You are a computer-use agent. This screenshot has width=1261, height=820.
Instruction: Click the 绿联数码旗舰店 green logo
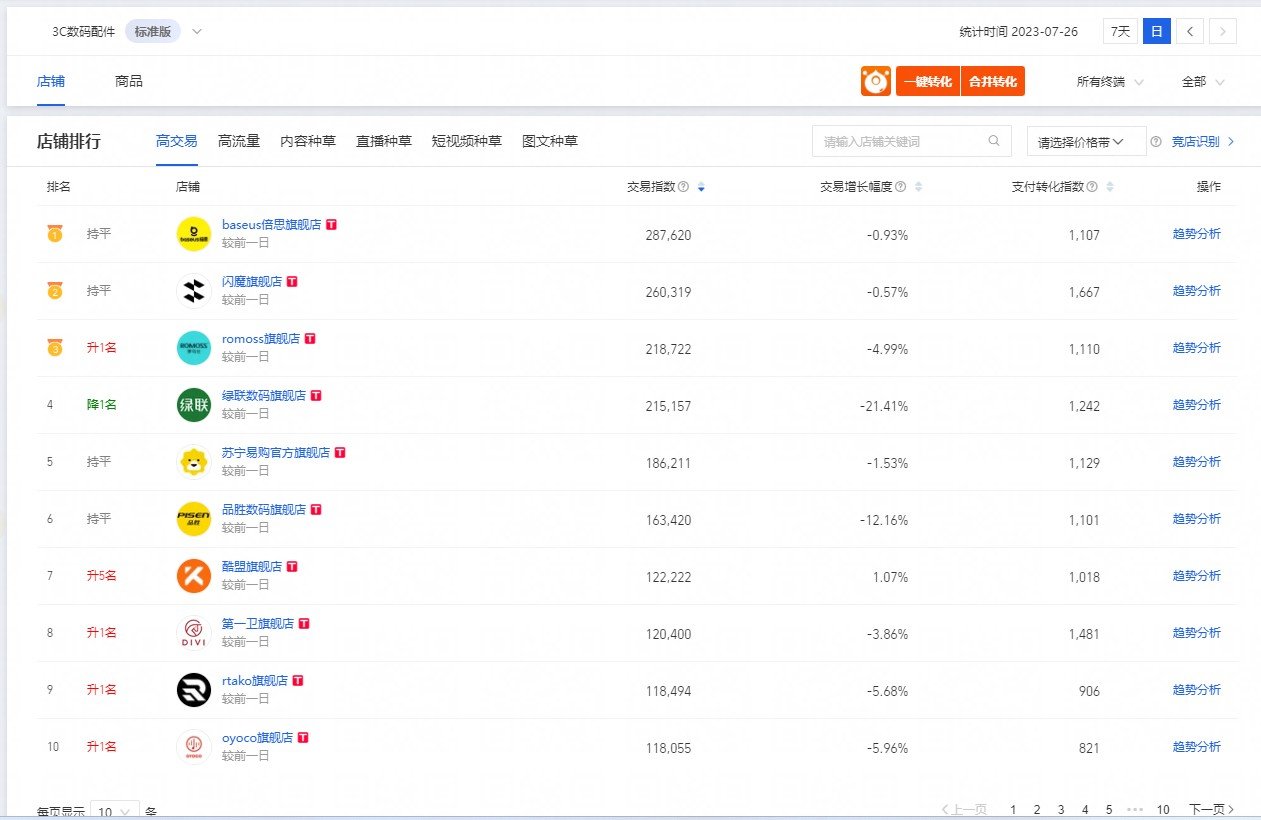[x=194, y=405]
